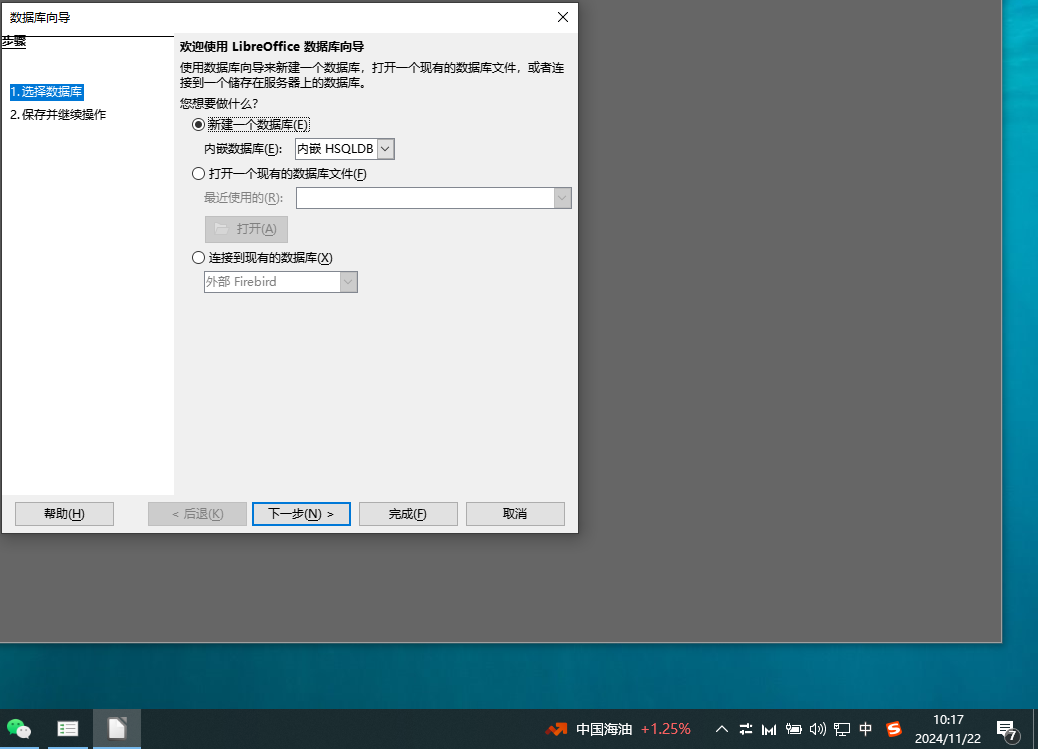The width and height of the screenshot is (1038, 749).
Task: Click the +1.25% stock change value
Action: pyautogui.click(x=666, y=729)
